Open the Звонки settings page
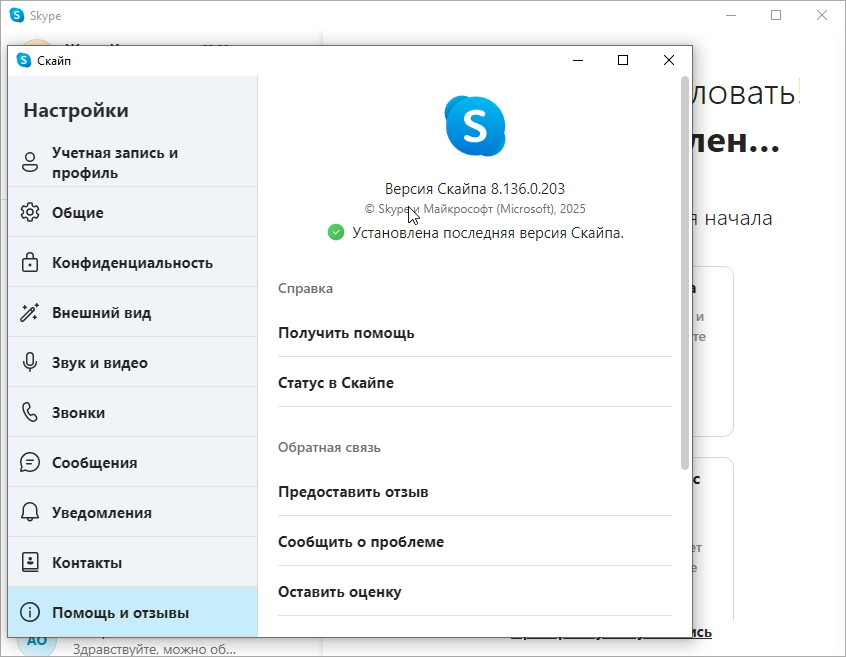Screen dimensions: 846x657 (x=133, y=412)
